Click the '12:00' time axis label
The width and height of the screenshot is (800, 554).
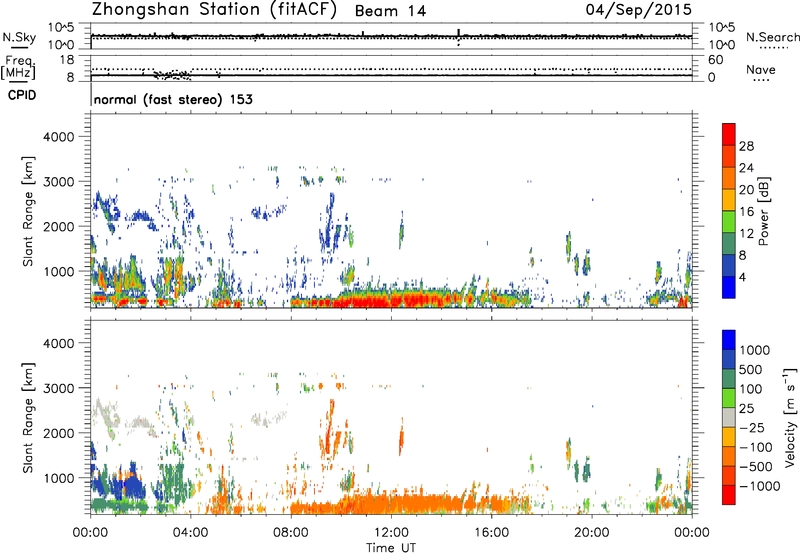tap(391, 533)
